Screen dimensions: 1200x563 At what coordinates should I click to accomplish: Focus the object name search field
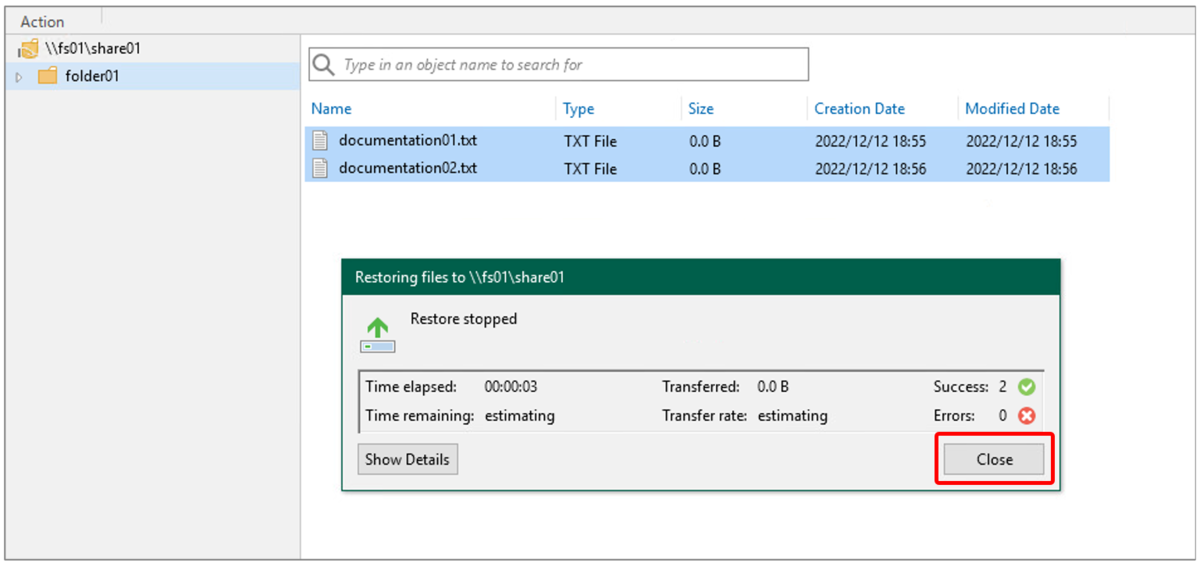[x=558, y=64]
